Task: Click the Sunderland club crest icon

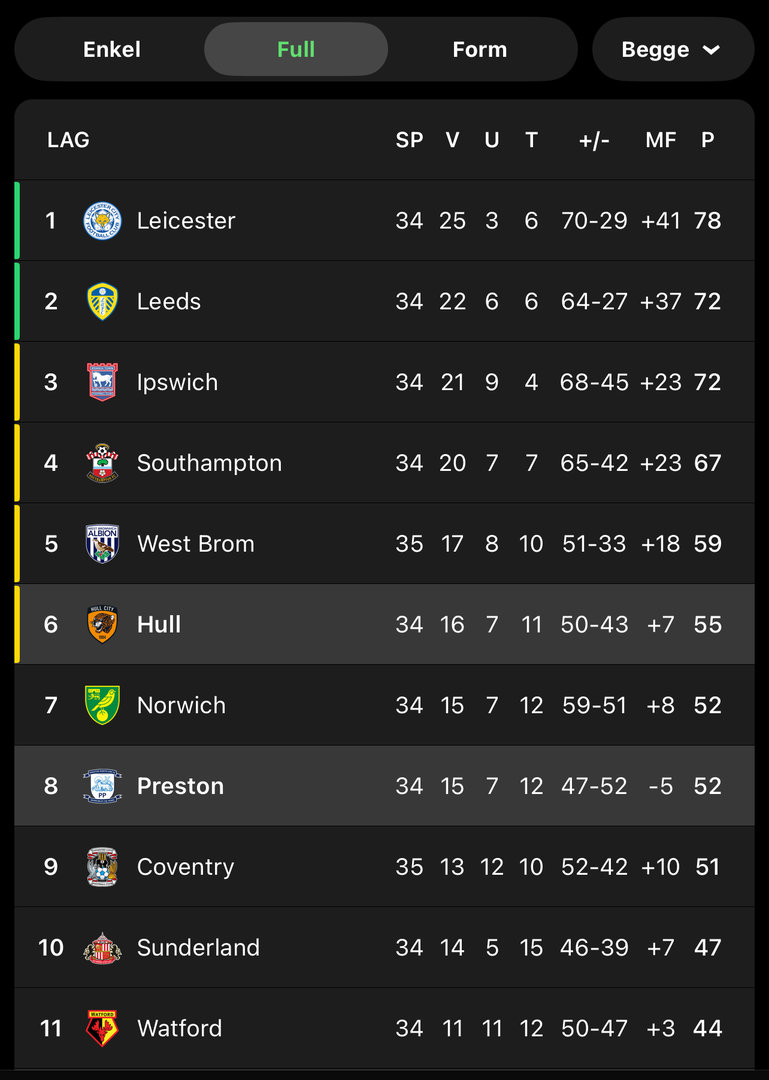Action: (102, 948)
